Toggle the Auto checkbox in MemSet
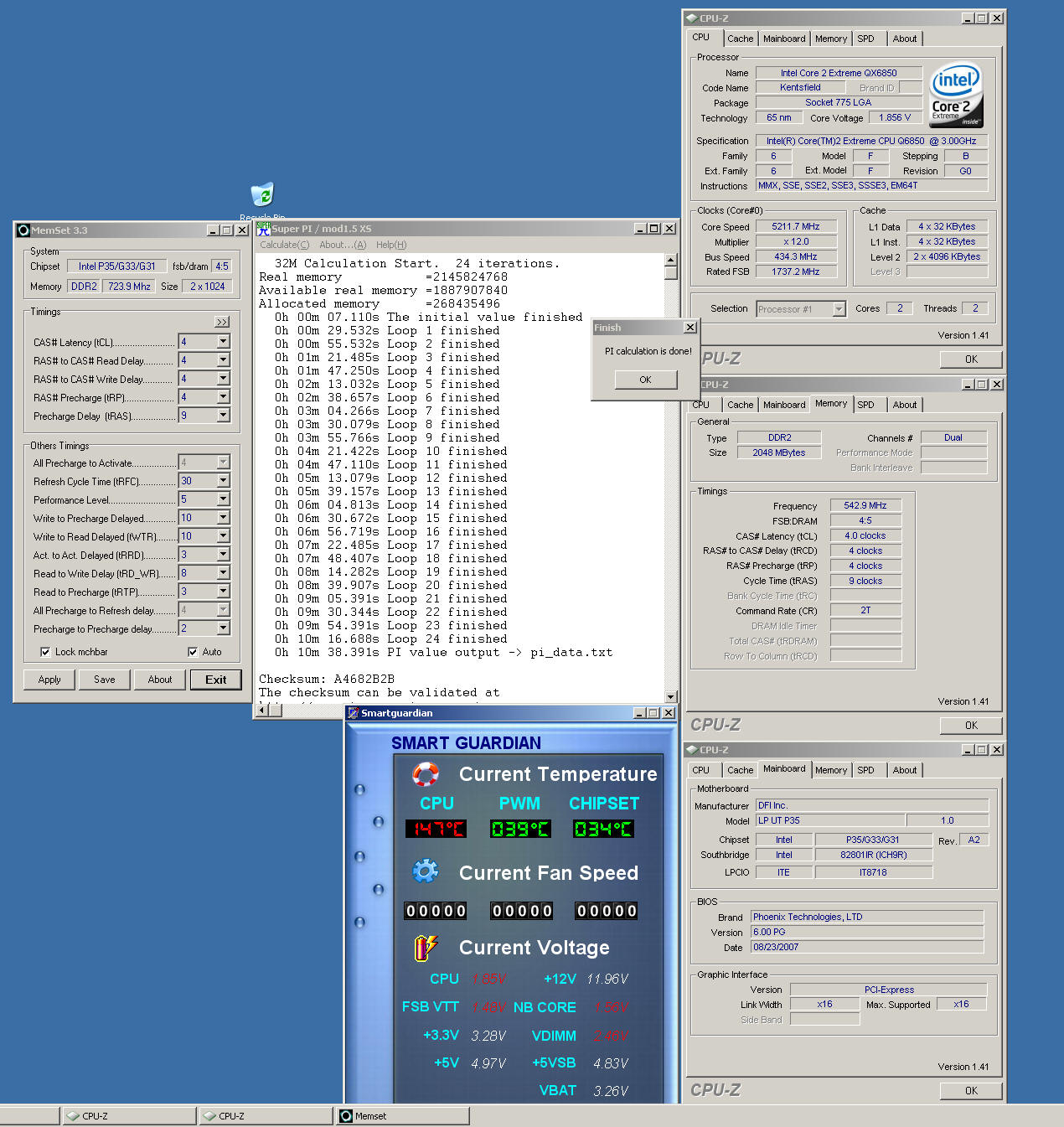The height and width of the screenshot is (1127, 1064). click(x=193, y=652)
